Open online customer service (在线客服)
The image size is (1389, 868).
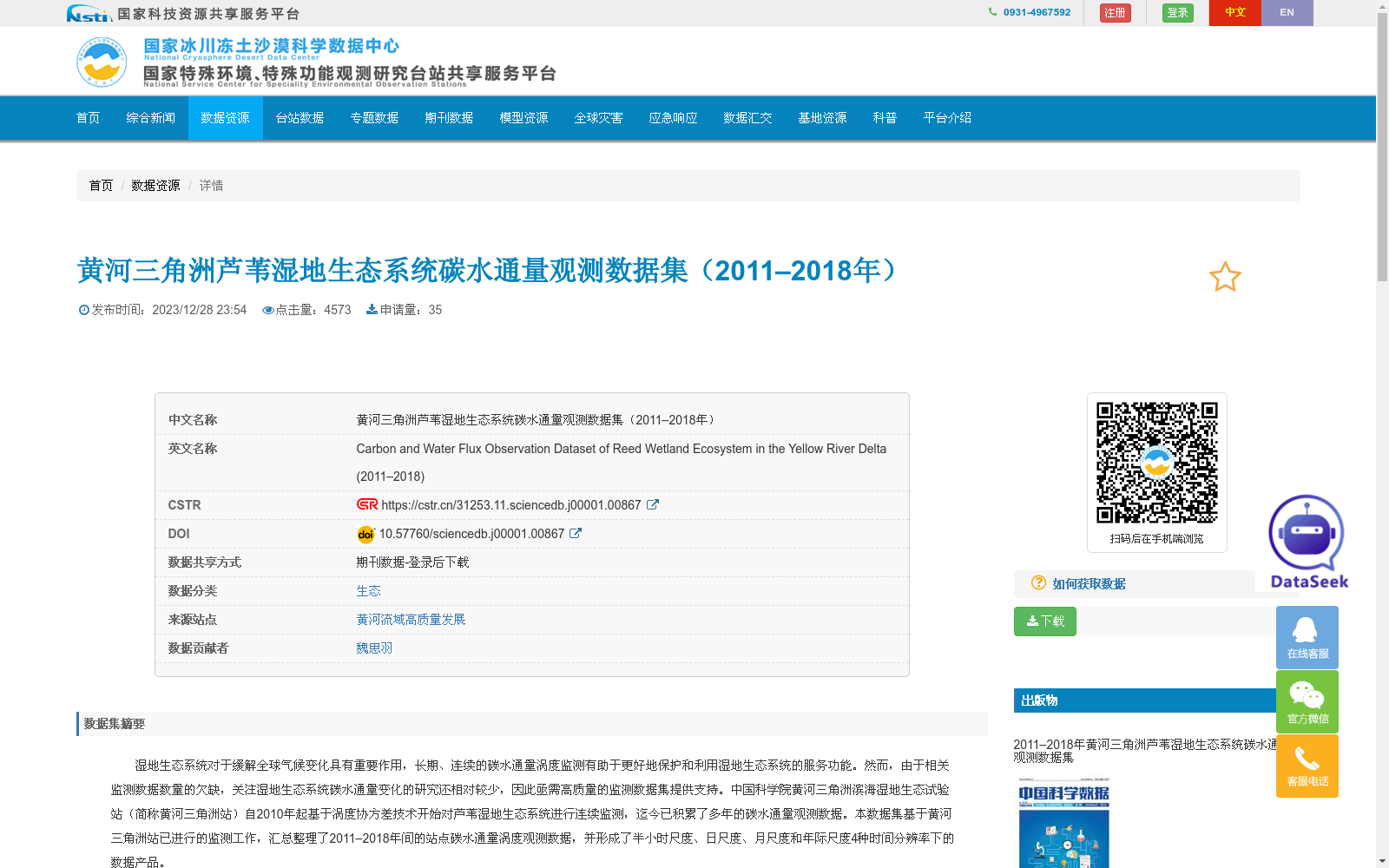1307,637
